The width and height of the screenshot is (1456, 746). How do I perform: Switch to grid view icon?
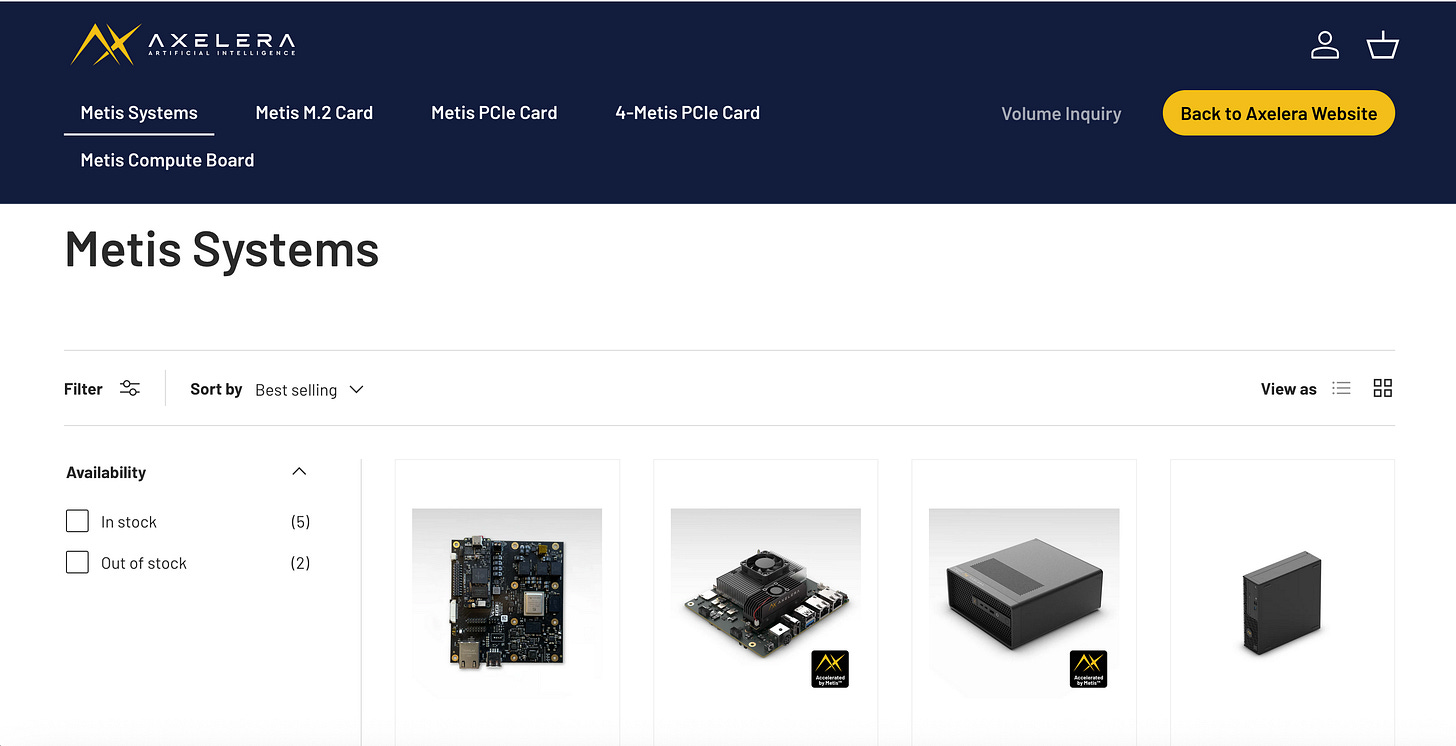tap(1383, 388)
